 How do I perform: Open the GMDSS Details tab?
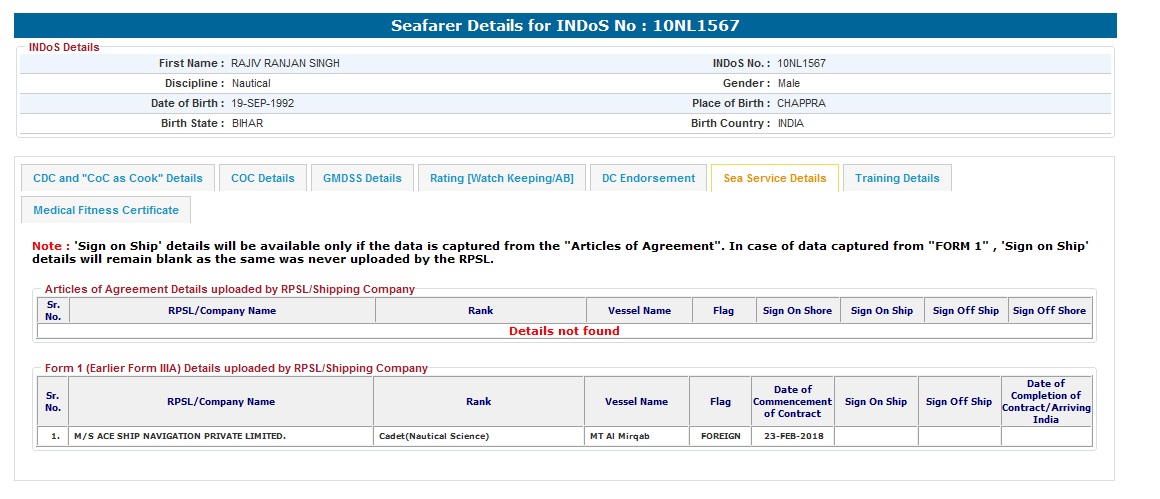point(362,178)
